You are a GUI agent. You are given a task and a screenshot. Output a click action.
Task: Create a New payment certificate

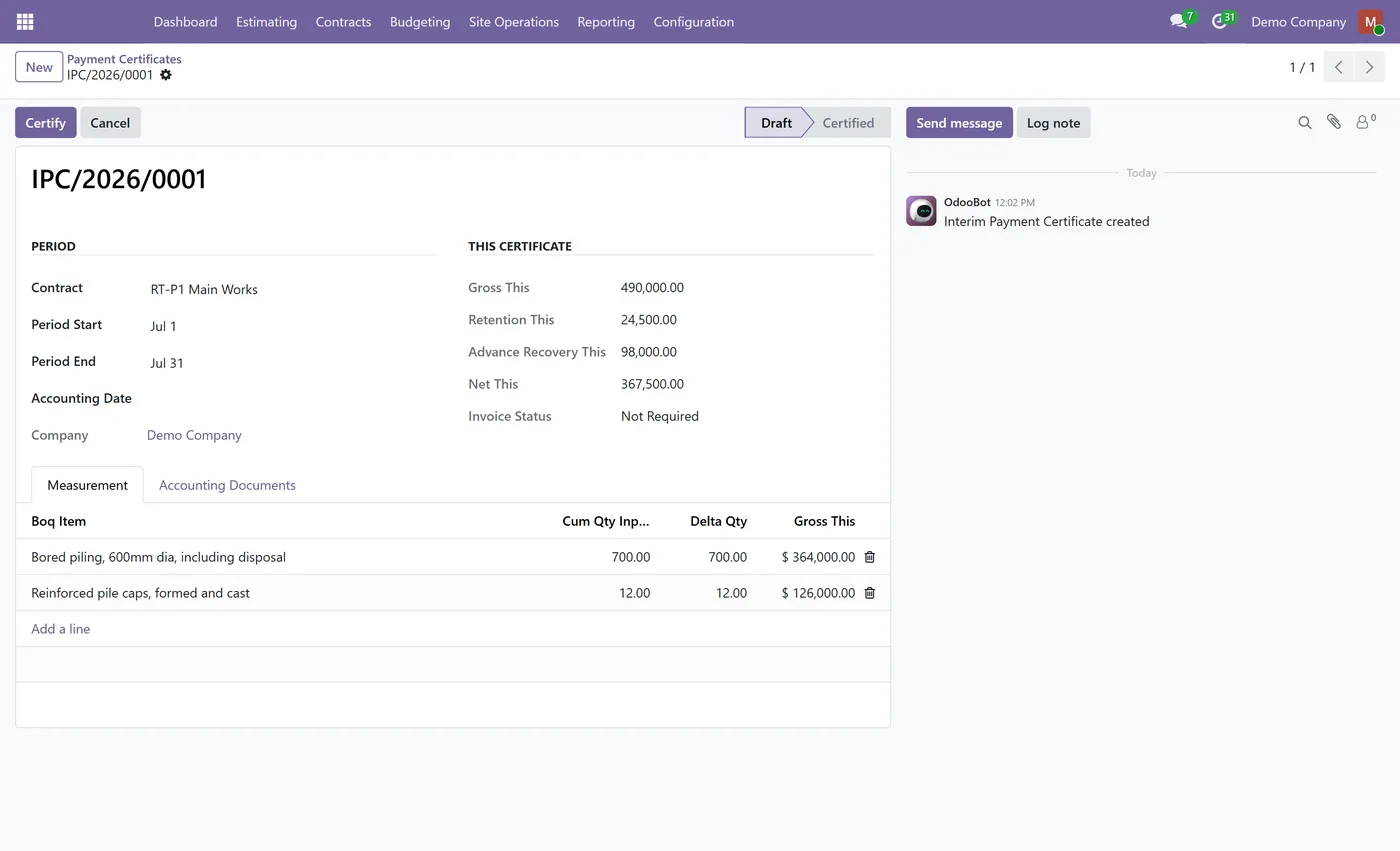tap(39, 67)
